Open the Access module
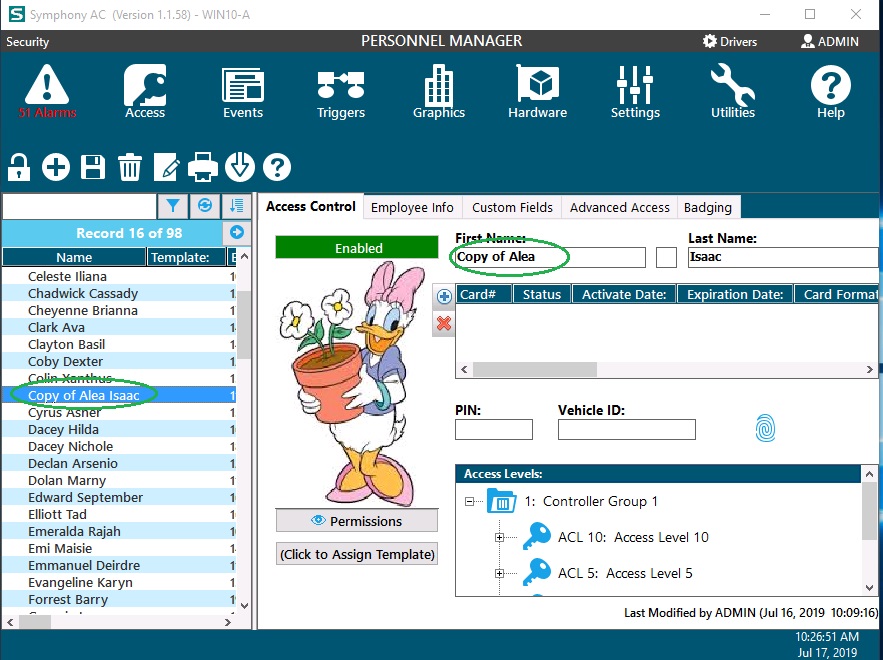Viewport: 883px width, 660px height. [x=145, y=91]
